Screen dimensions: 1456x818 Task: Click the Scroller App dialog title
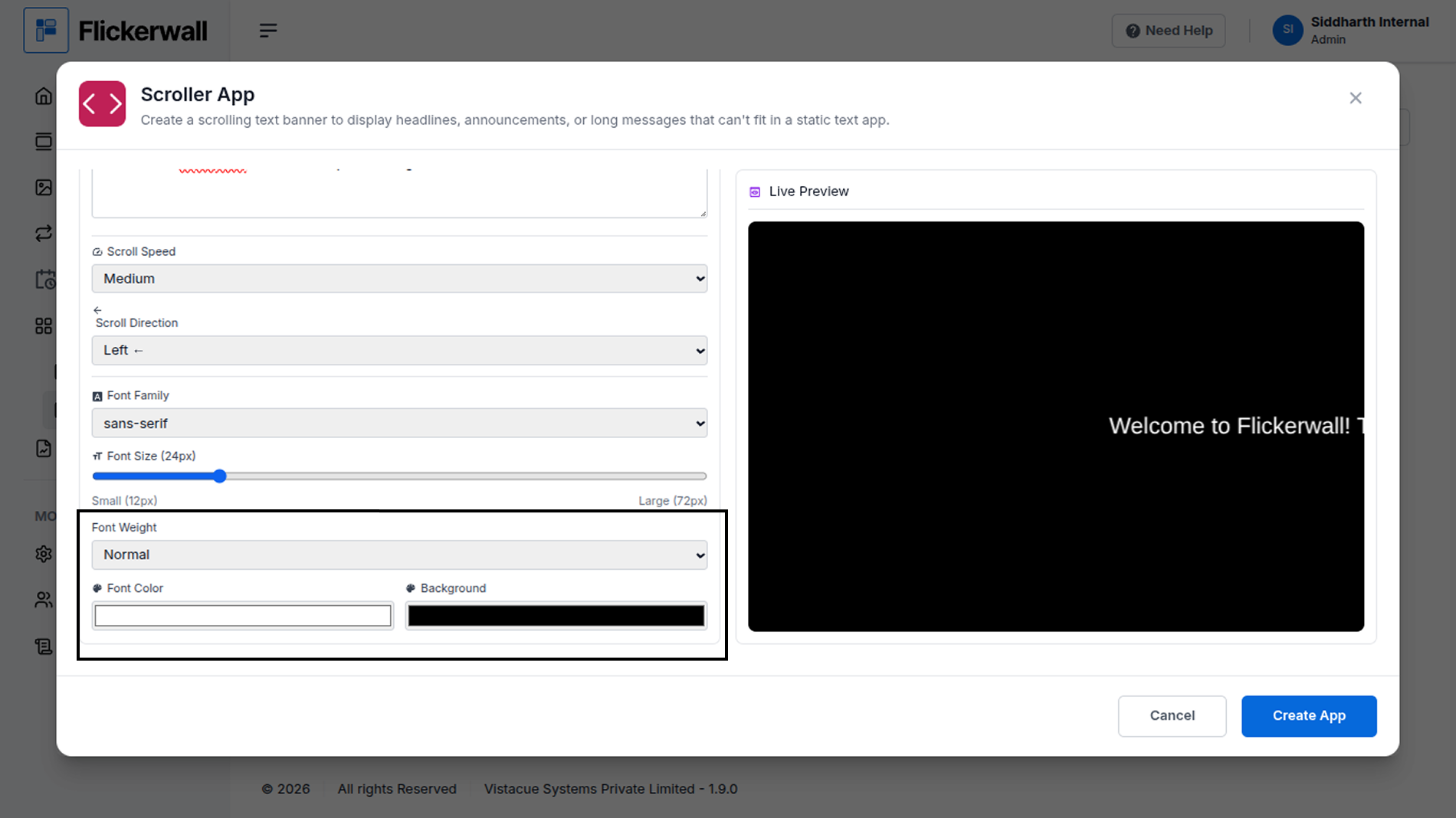pyautogui.click(x=198, y=94)
